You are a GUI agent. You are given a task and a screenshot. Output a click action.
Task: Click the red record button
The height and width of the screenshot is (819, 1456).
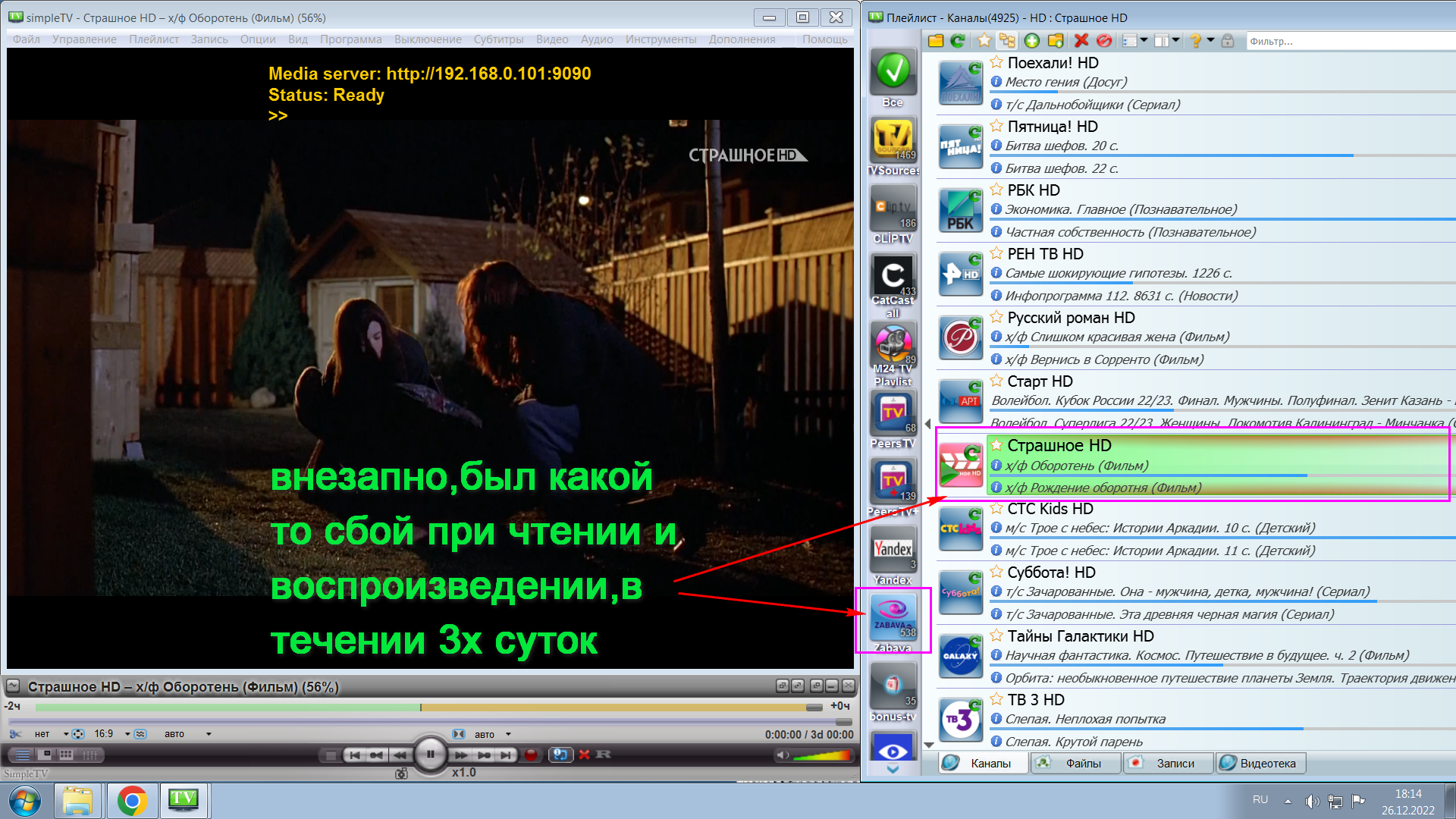(531, 755)
